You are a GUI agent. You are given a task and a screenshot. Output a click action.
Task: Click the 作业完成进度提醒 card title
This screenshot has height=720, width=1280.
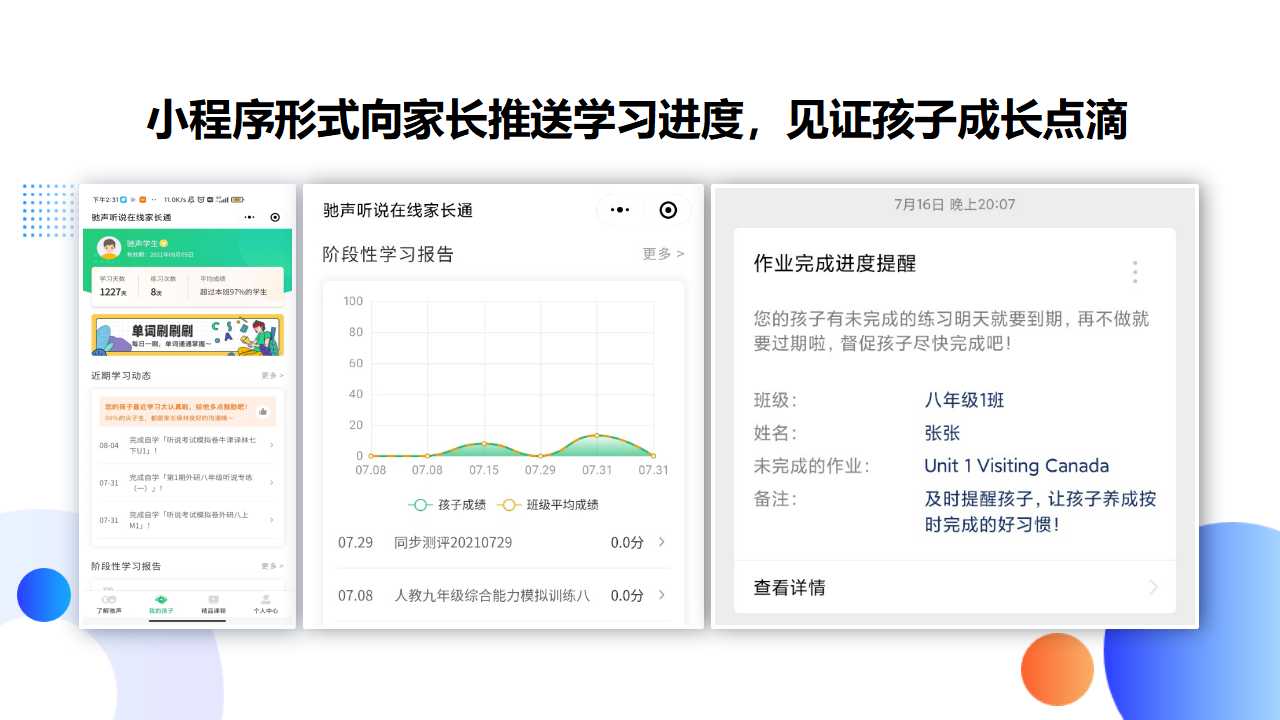[835, 264]
